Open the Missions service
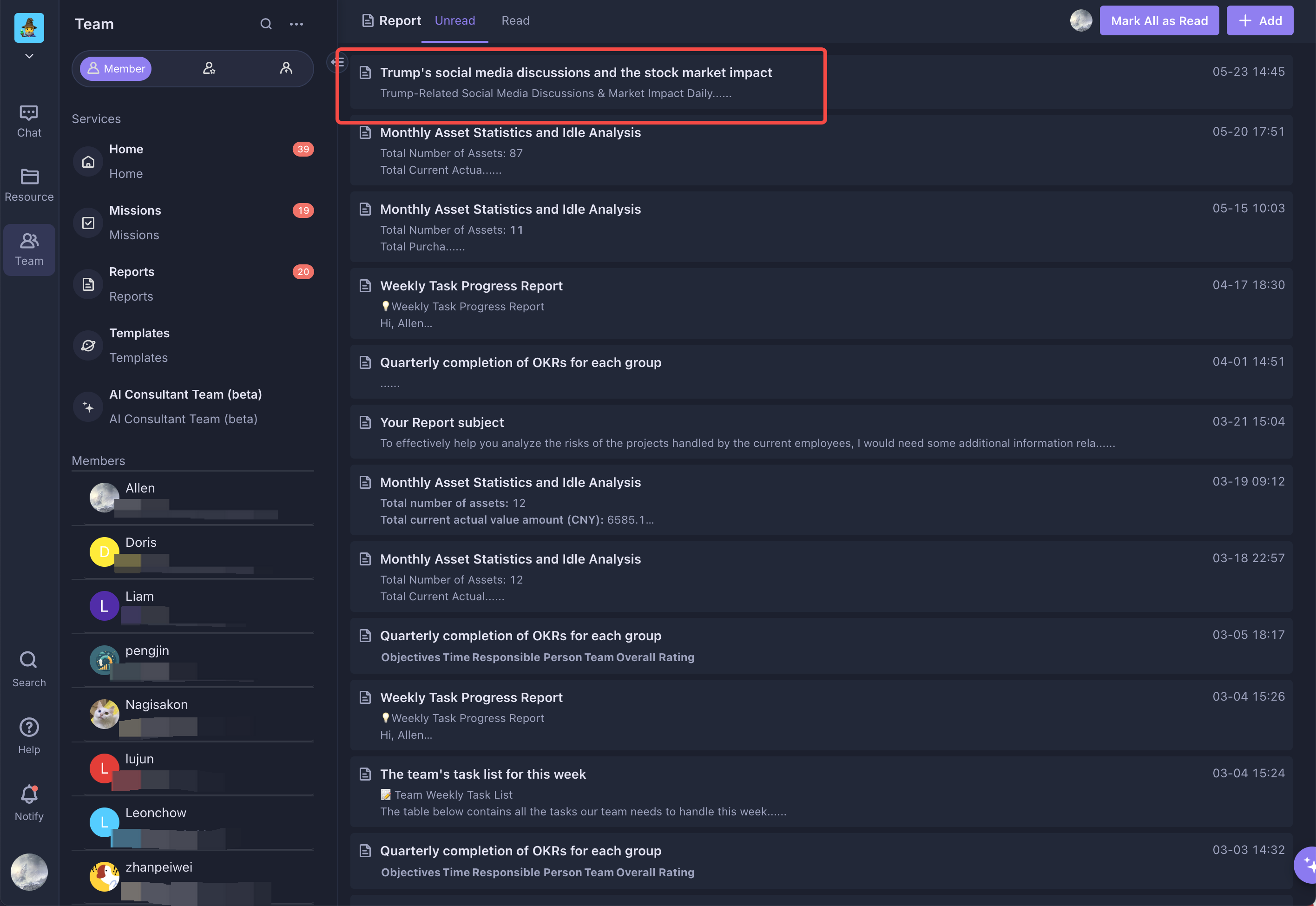The width and height of the screenshot is (1316, 906). click(193, 223)
